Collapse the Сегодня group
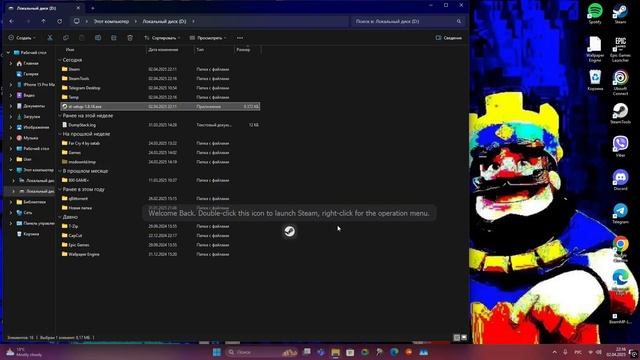This screenshot has width=640, height=360. (60, 60)
